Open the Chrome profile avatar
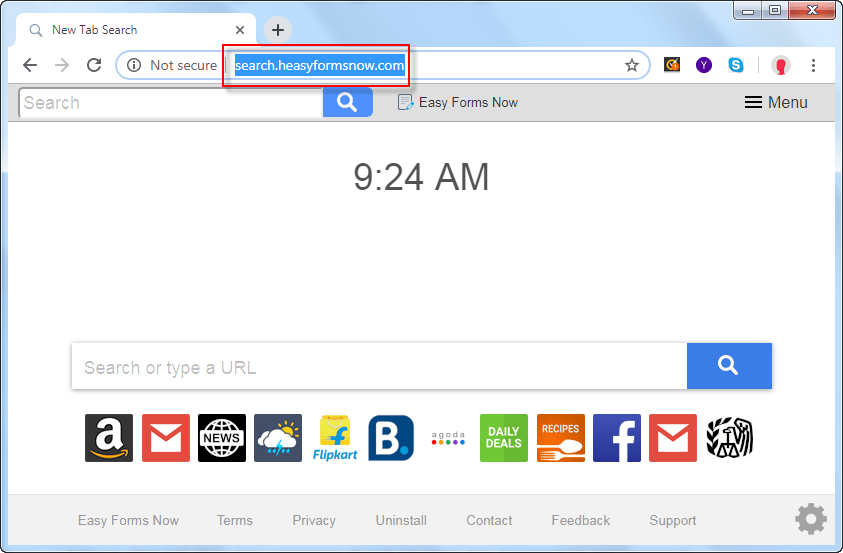Screen dimensions: 843x553 coord(781,65)
